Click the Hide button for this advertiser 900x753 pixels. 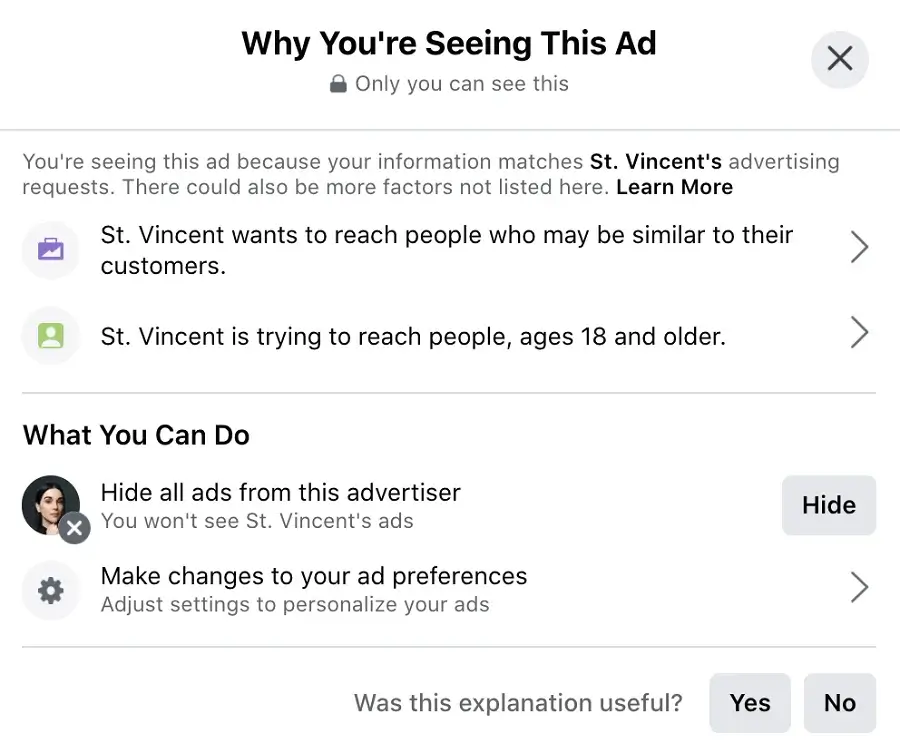(x=828, y=505)
